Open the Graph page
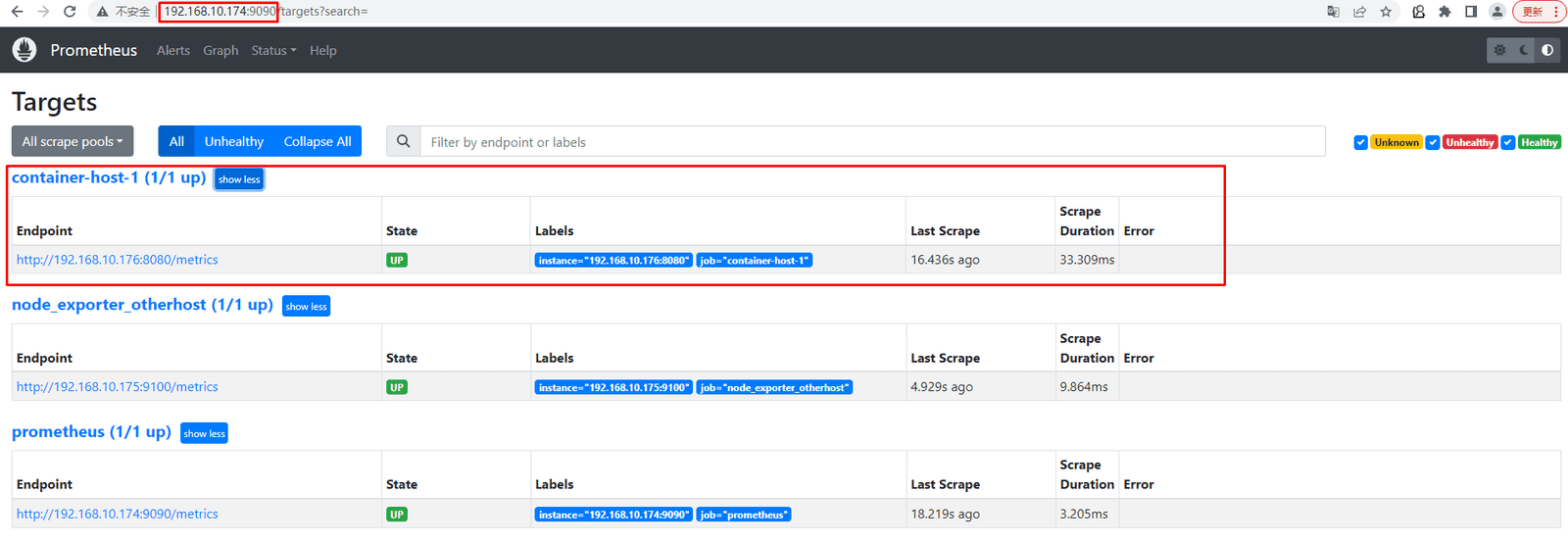The image size is (1568, 542). 220,50
